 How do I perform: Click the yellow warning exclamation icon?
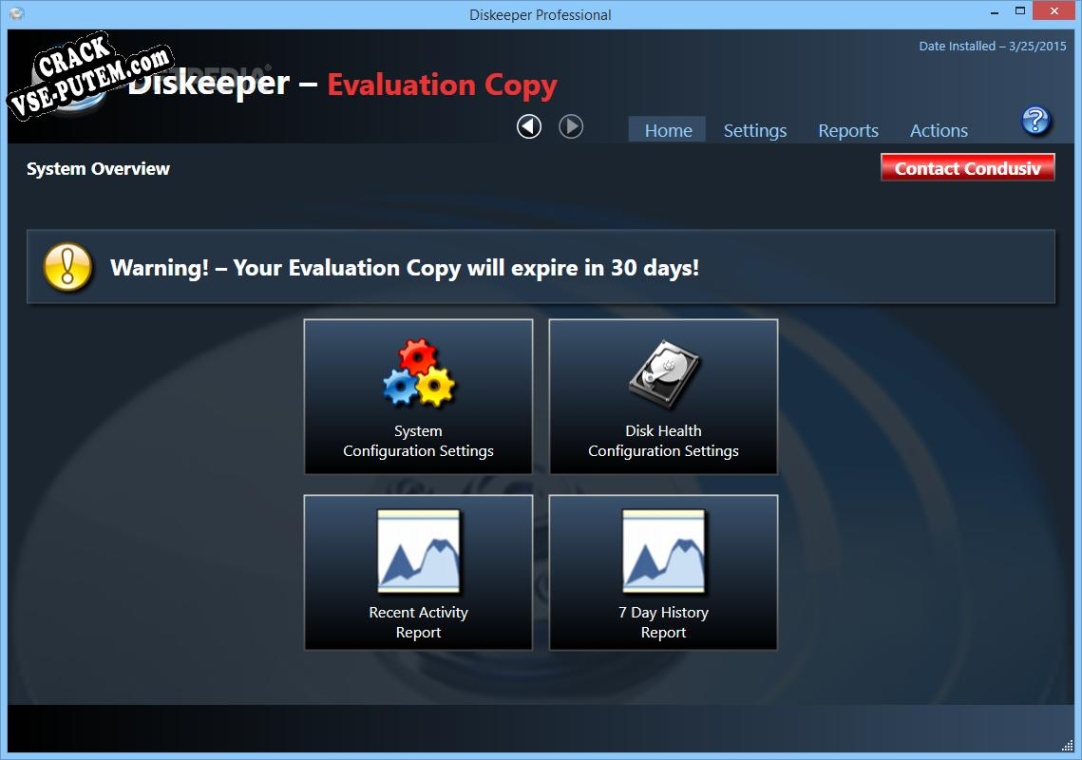pyautogui.click(x=68, y=267)
